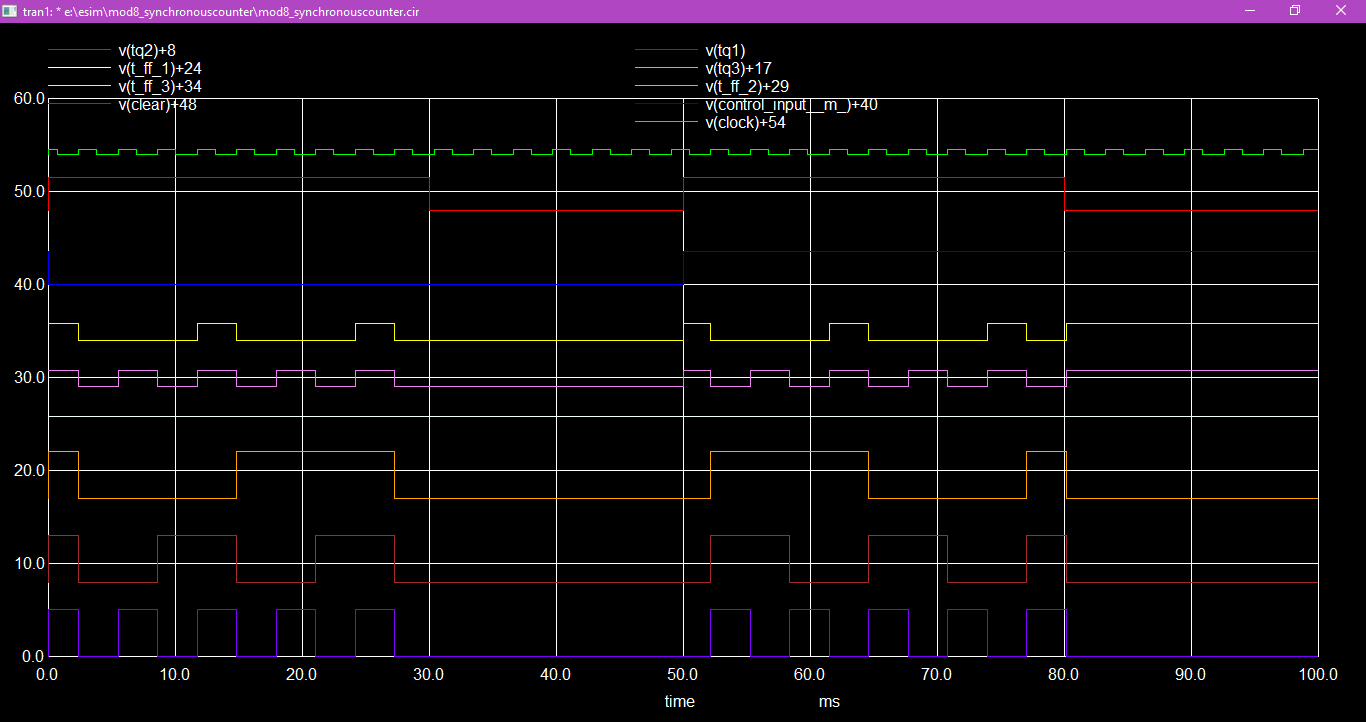Click the 50.0 tick label on time axis
The width and height of the screenshot is (1366, 722).
(682, 675)
